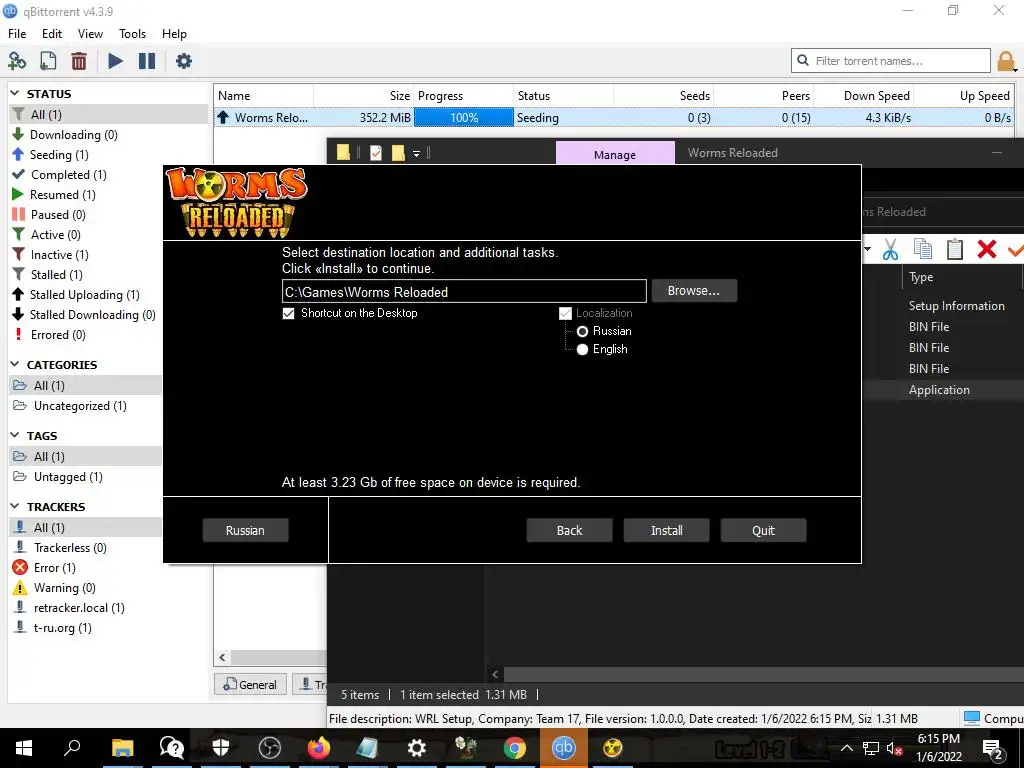Click the destination path input field
This screenshot has height=768, width=1024.
click(x=464, y=292)
